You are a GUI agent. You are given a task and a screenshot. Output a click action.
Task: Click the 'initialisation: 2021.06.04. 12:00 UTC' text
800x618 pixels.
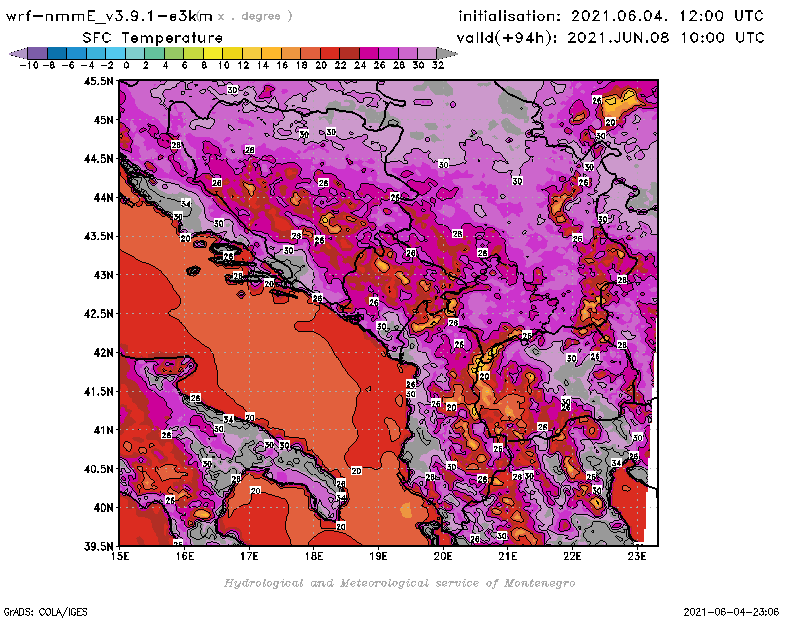coord(611,16)
